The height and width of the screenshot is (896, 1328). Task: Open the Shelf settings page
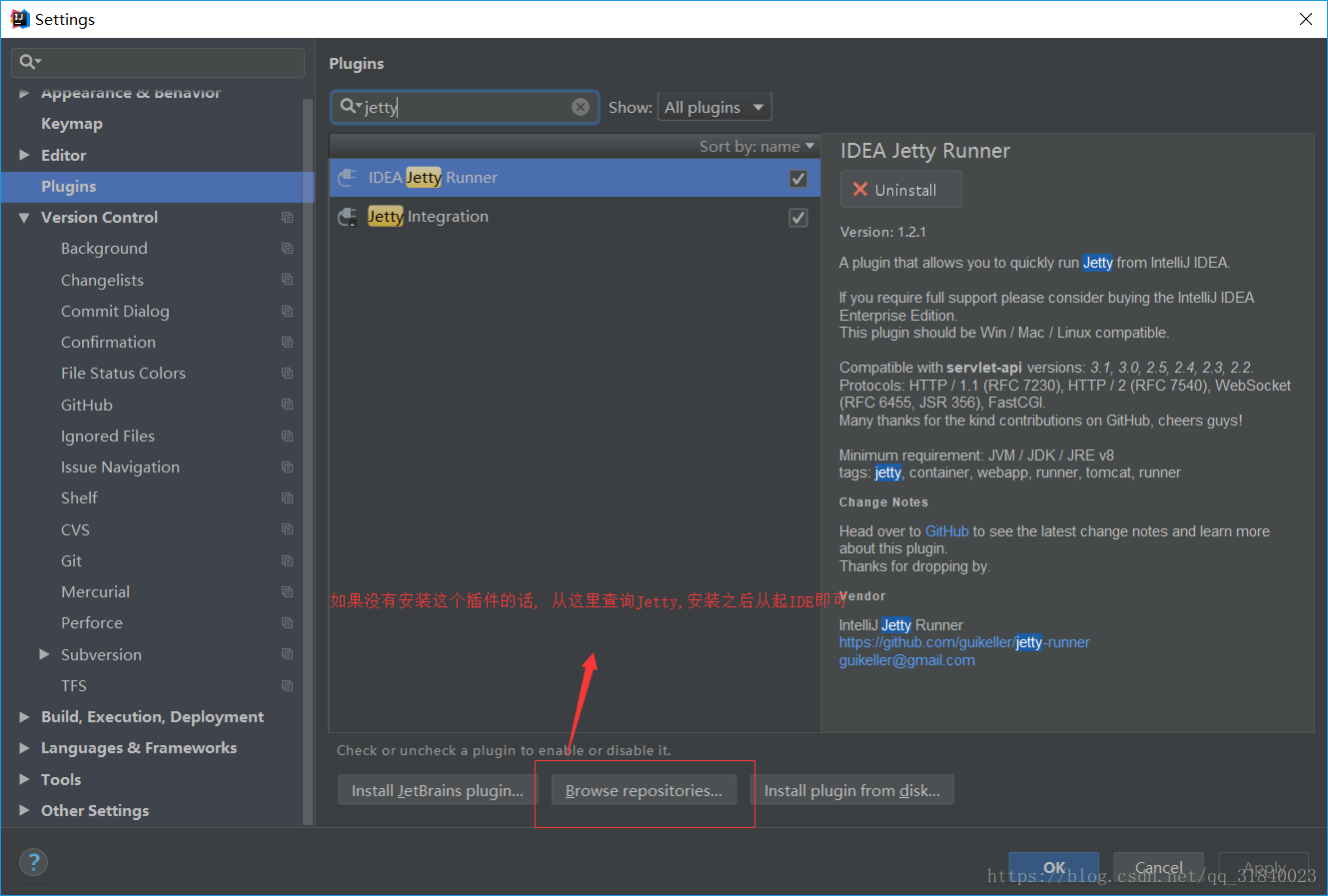tap(79, 497)
